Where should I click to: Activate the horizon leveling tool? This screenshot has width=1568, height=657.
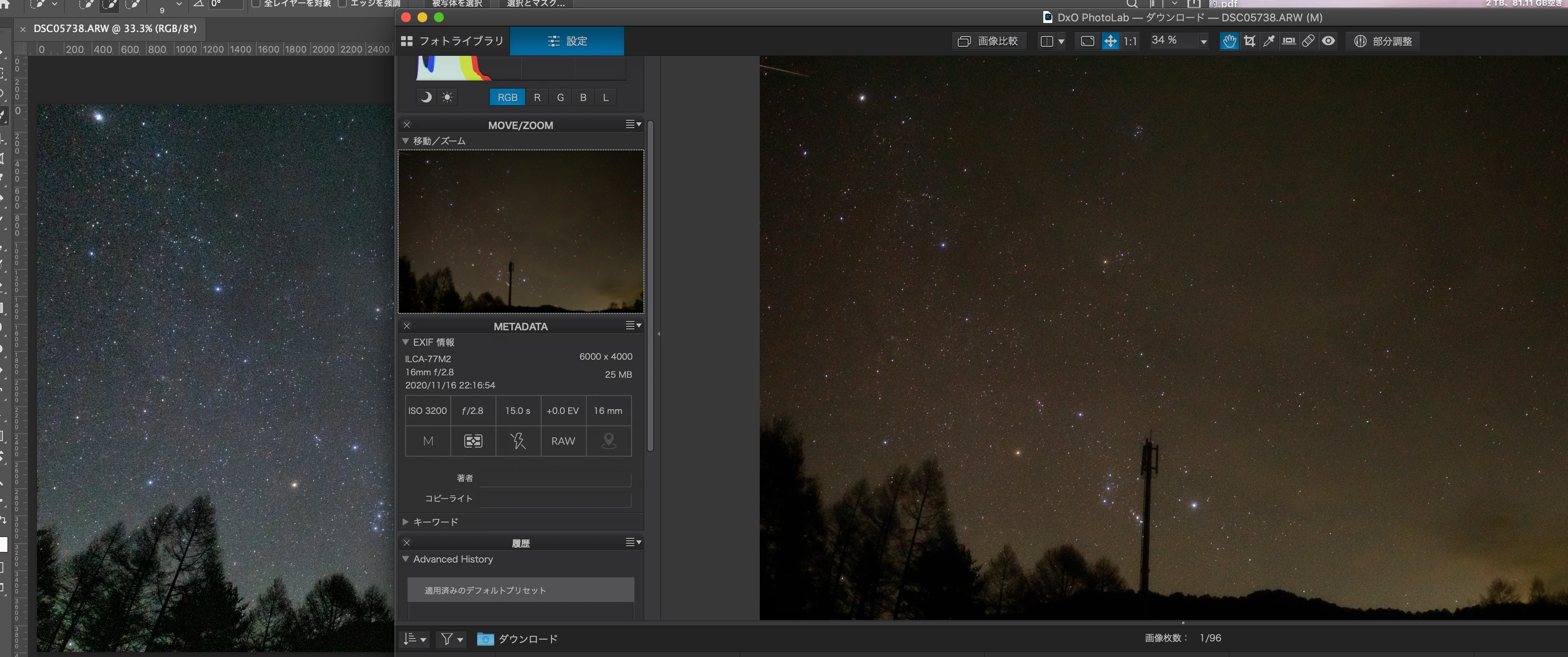1289,41
